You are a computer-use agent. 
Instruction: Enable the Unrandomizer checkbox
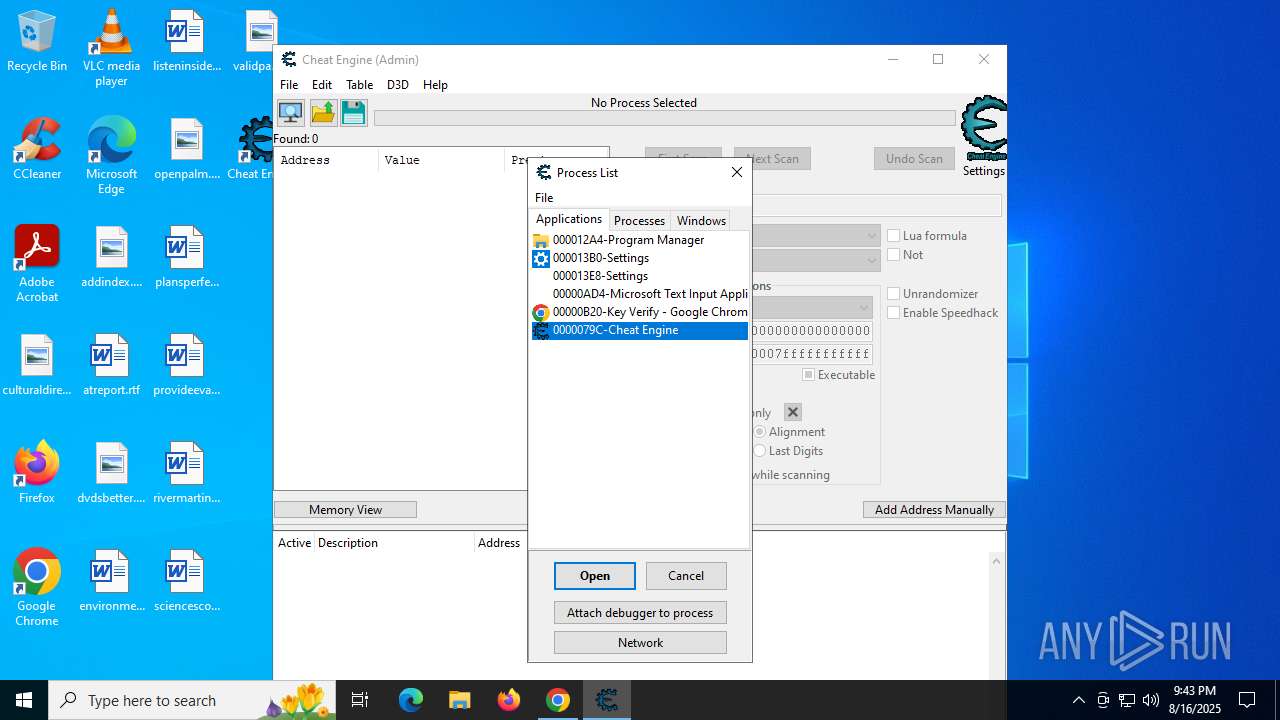[894, 294]
